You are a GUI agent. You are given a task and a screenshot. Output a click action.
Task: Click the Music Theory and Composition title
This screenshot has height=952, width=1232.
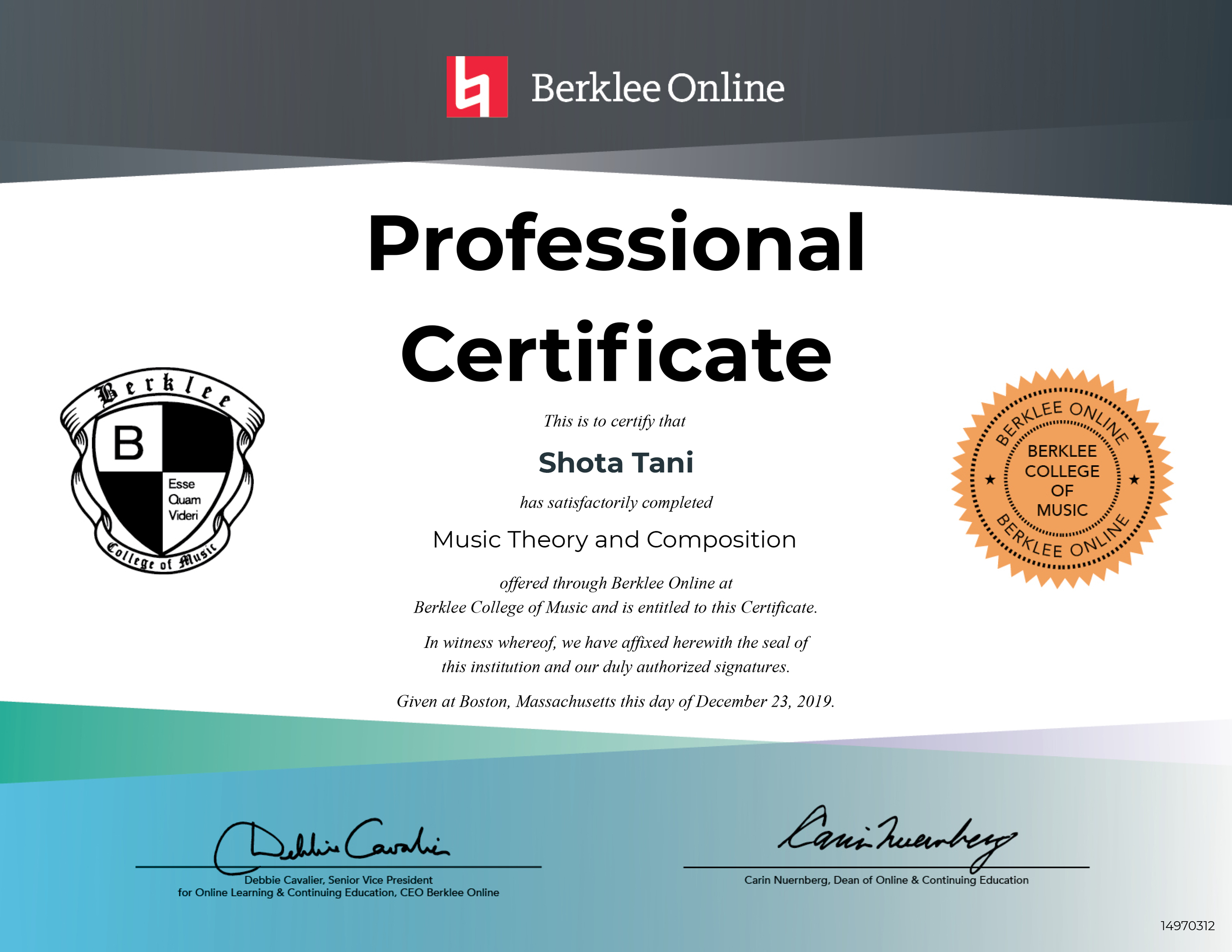[x=614, y=540]
